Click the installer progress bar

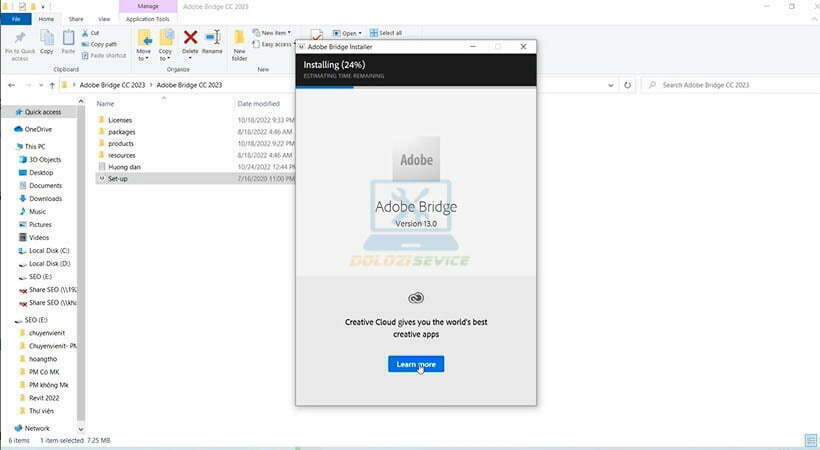[x=415, y=87]
